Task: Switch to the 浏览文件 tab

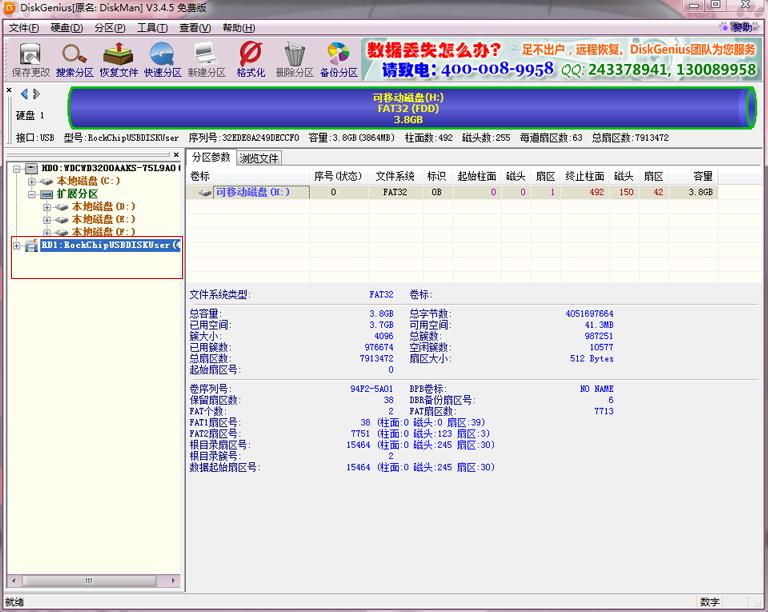Action: tap(259, 157)
